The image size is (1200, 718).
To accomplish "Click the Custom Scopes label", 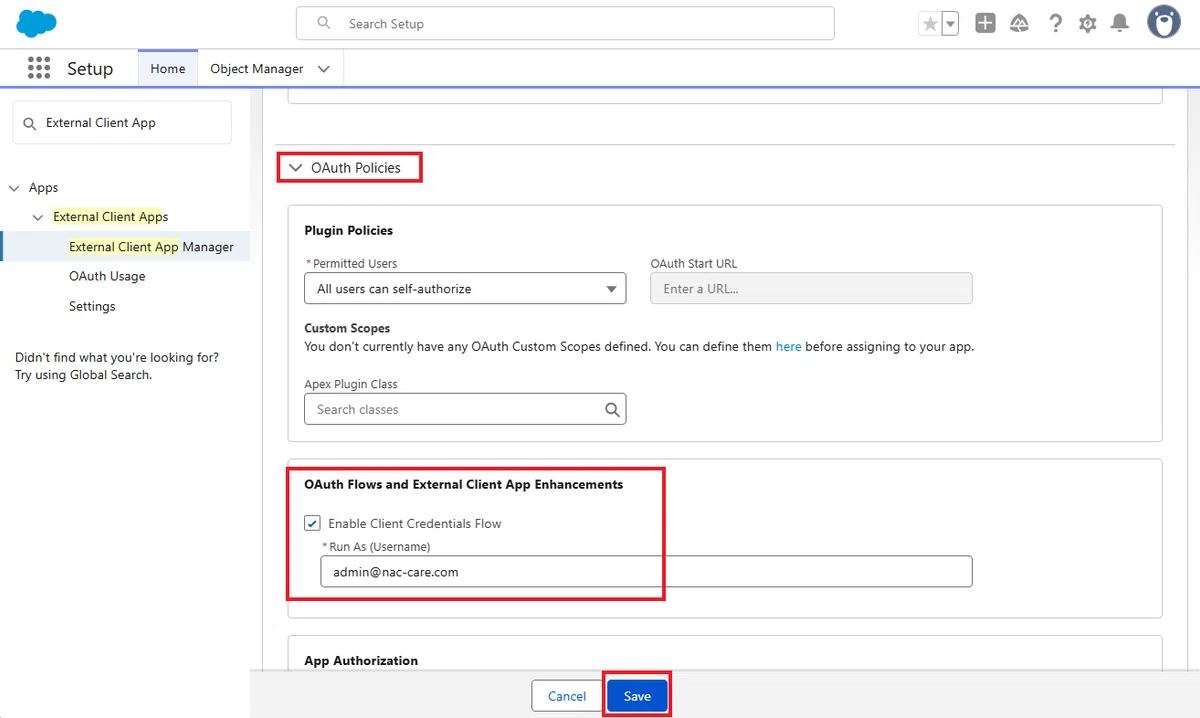I will point(347,328).
